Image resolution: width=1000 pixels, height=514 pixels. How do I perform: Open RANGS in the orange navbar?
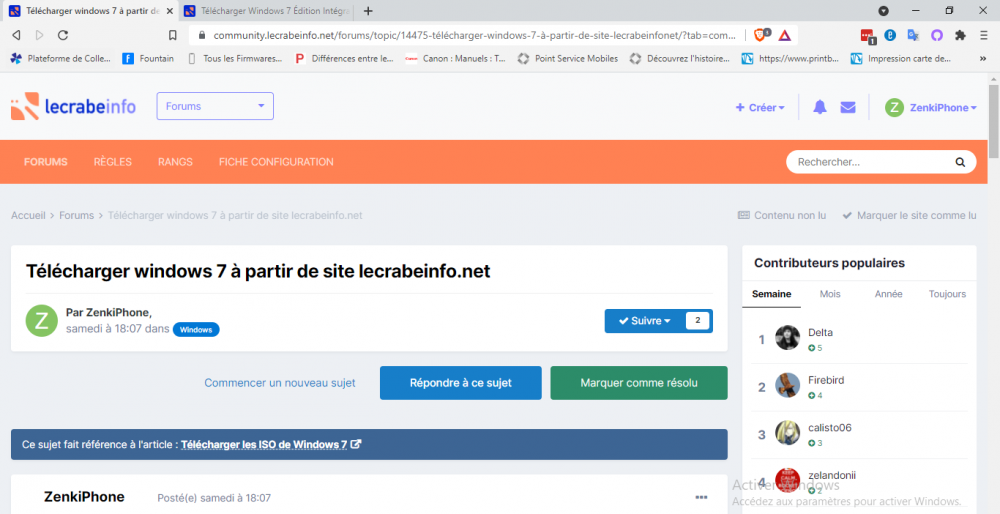pos(175,162)
